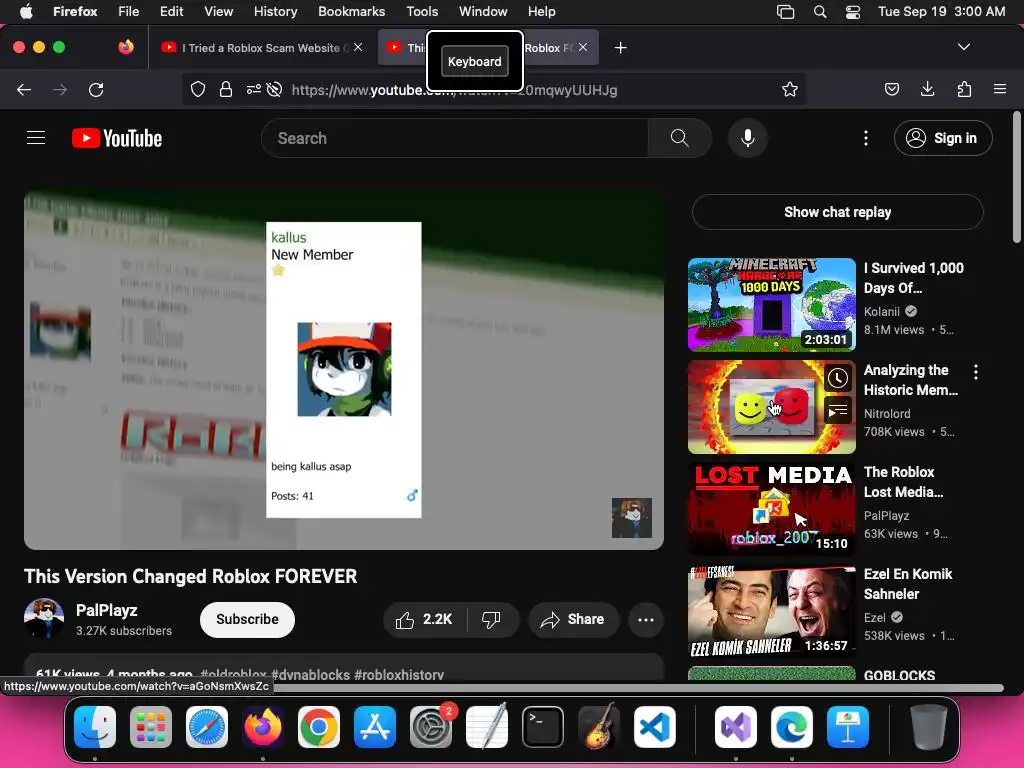The height and width of the screenshot is (768, 1024).
Task: Go back with the browser back arrow
Action: 24,89
